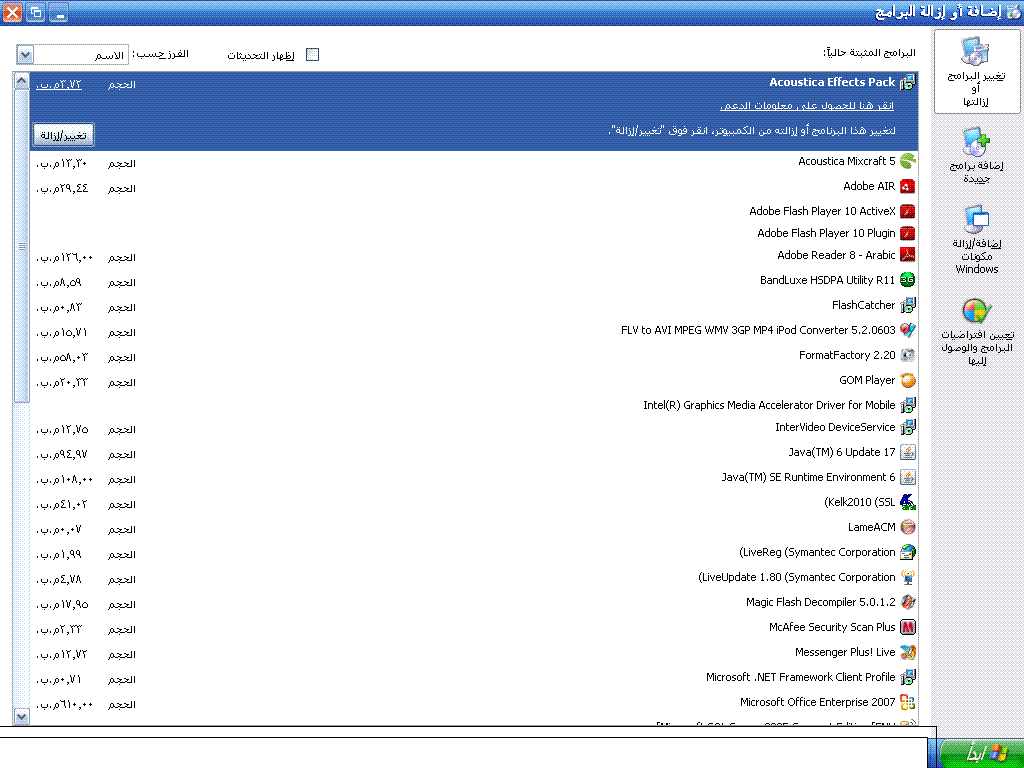Click the Java(TM) 6 Update 17 icon
The width and height of the screenshot is (1024, 768).
tap(908, 452)
